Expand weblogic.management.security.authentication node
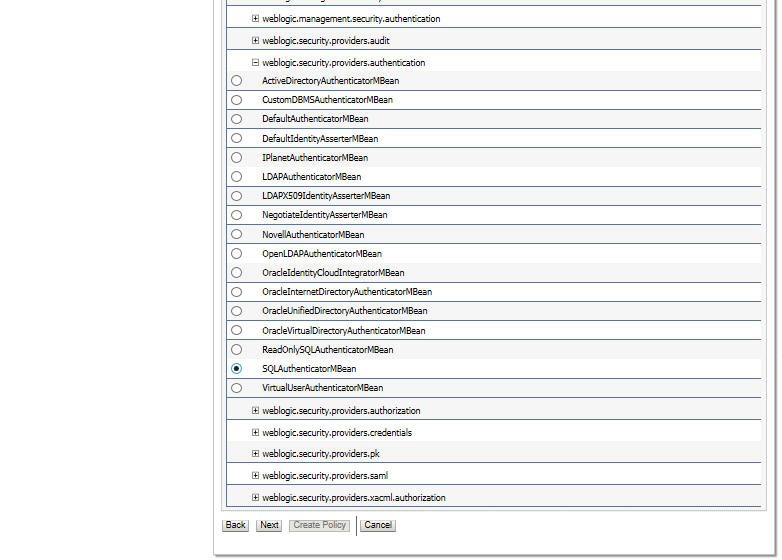The width and height of the screenshot is (782, 560). (255, 18)
